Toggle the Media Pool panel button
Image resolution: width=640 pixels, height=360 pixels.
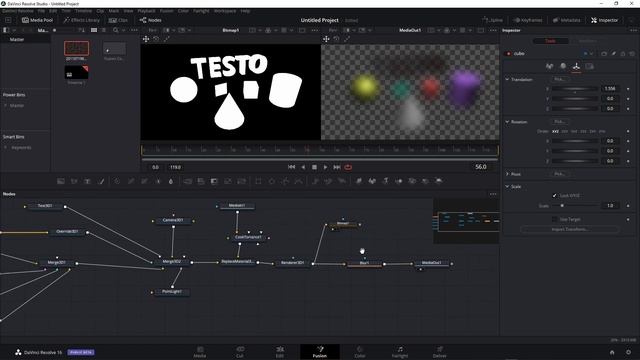coord(37,20)
